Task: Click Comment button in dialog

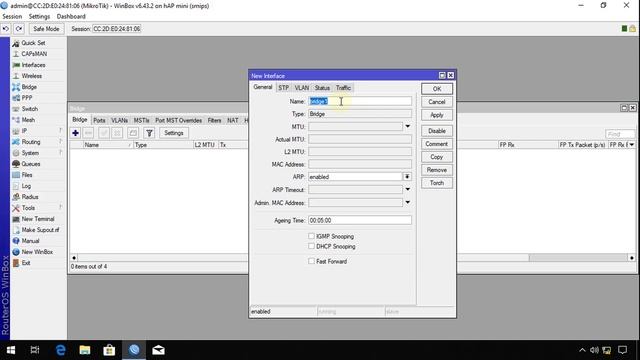Action: (x=437, y=144)
